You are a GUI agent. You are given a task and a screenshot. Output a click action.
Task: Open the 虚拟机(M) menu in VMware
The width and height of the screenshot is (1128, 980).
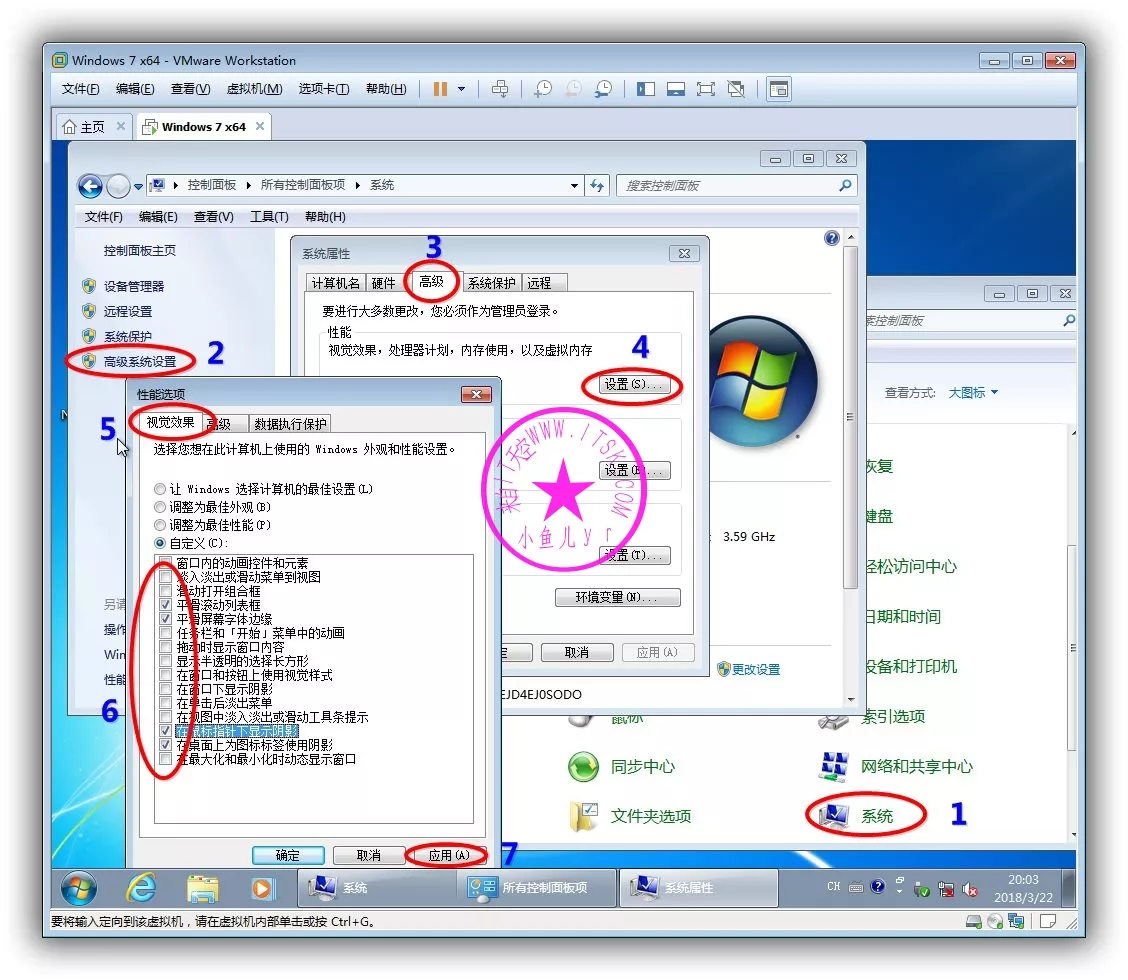(x=254, y=89)
